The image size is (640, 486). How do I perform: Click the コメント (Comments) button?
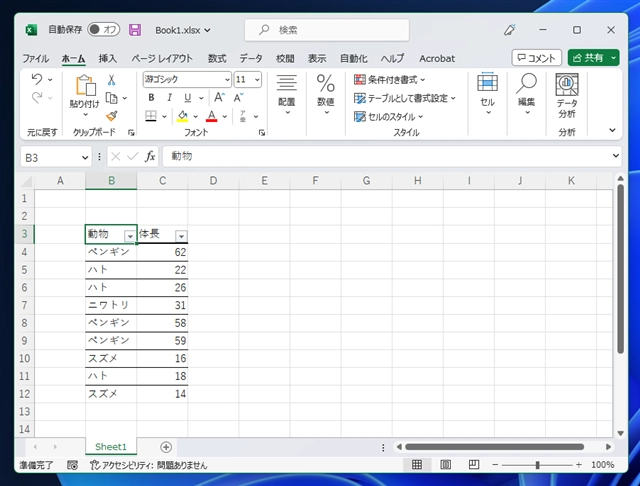[x=536, y=58]
